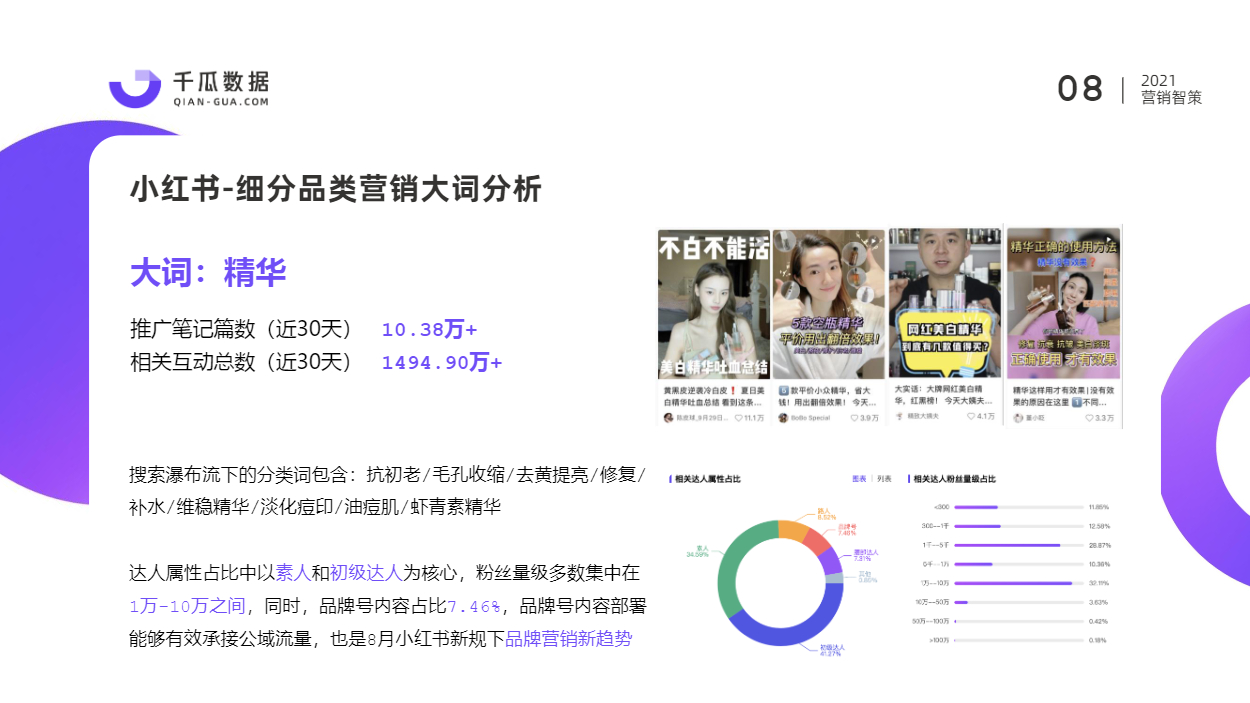Click the heart icon next to 3.3万
The image size is (1250, 703).
1089,418
